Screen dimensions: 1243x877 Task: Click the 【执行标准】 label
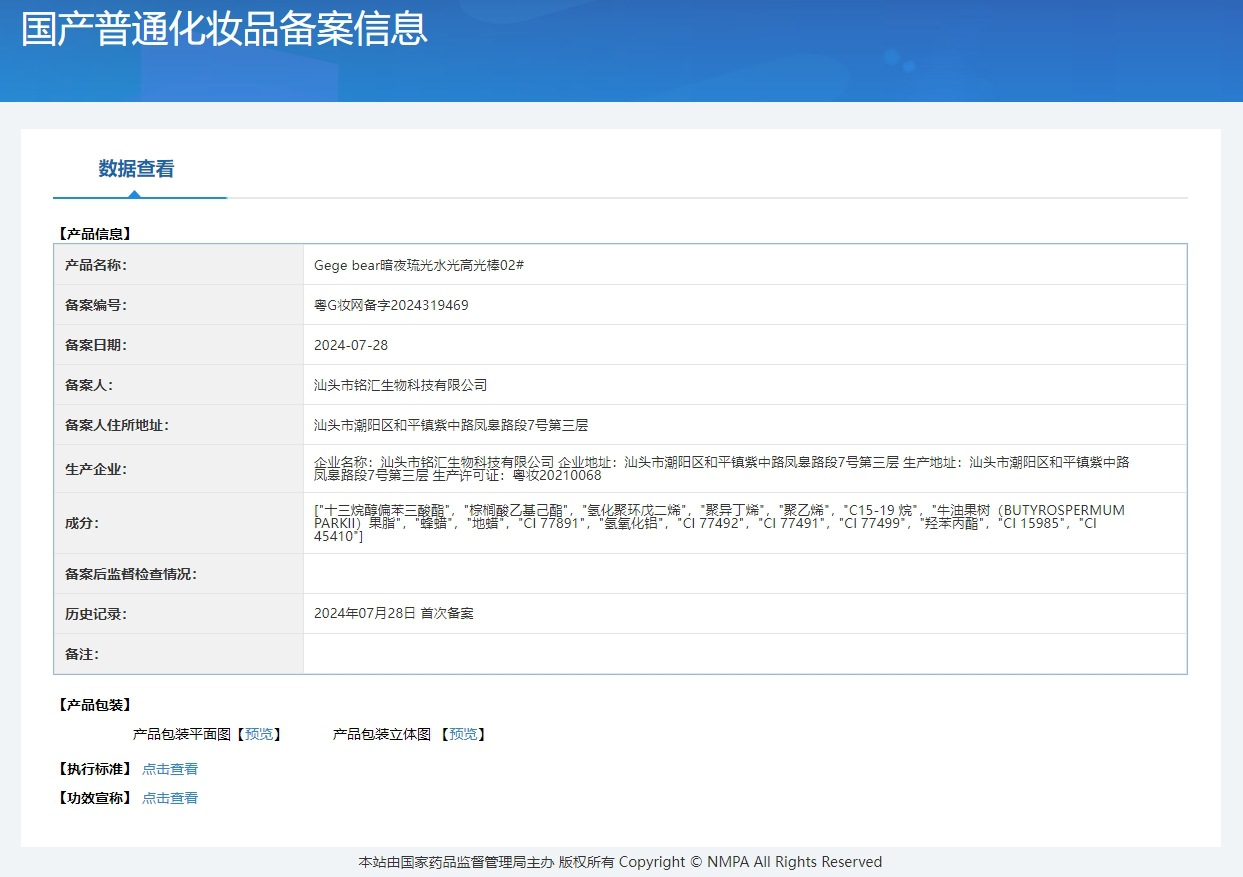point(95,769)
